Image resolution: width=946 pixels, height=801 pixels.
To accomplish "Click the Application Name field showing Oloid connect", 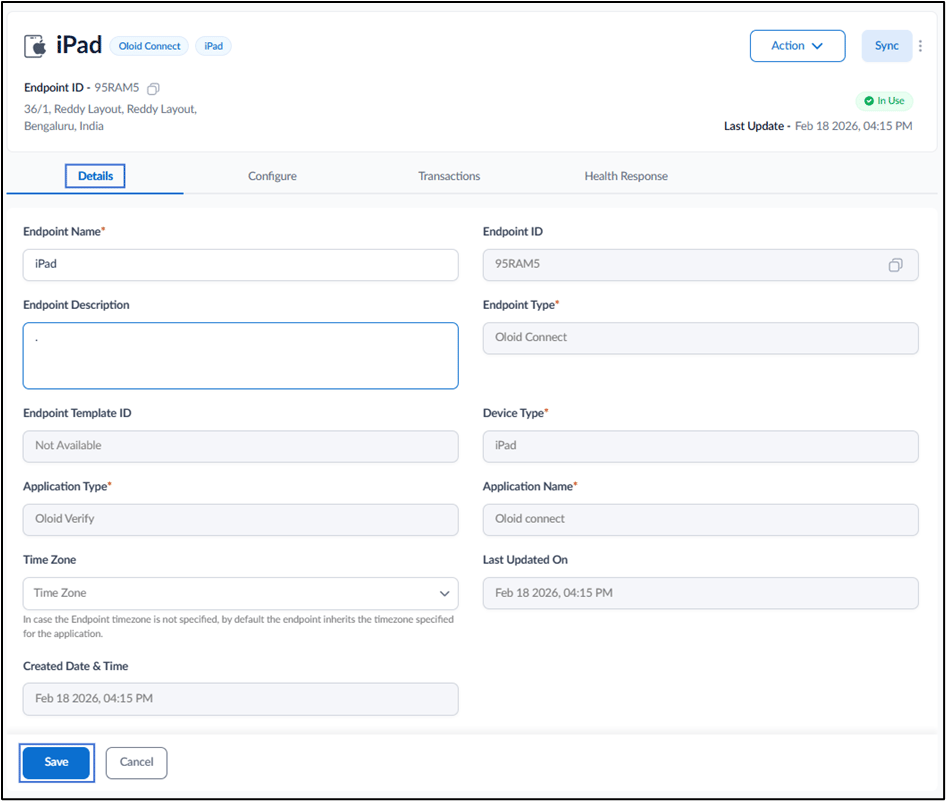I will click(x=700, y=519).
